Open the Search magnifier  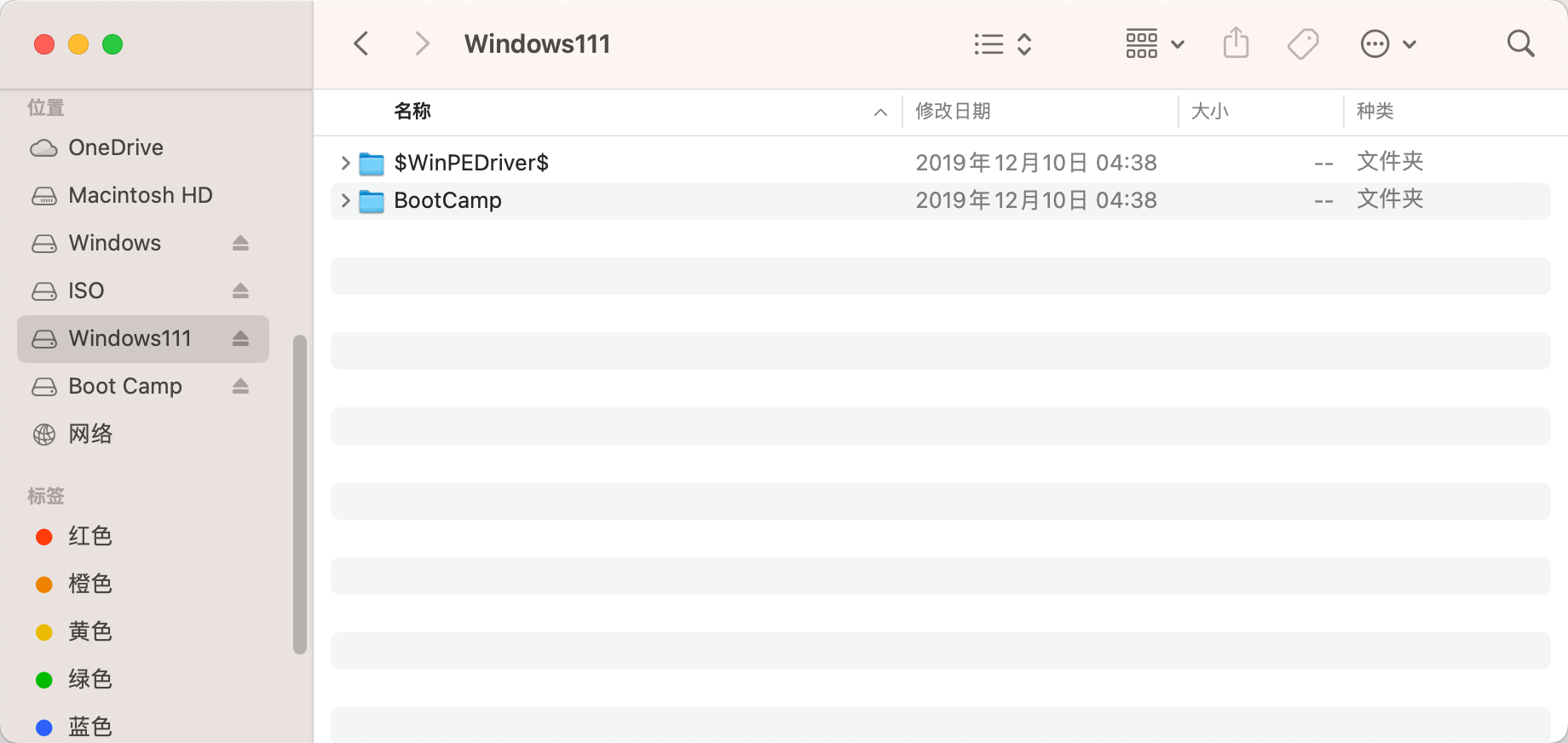1520,43
